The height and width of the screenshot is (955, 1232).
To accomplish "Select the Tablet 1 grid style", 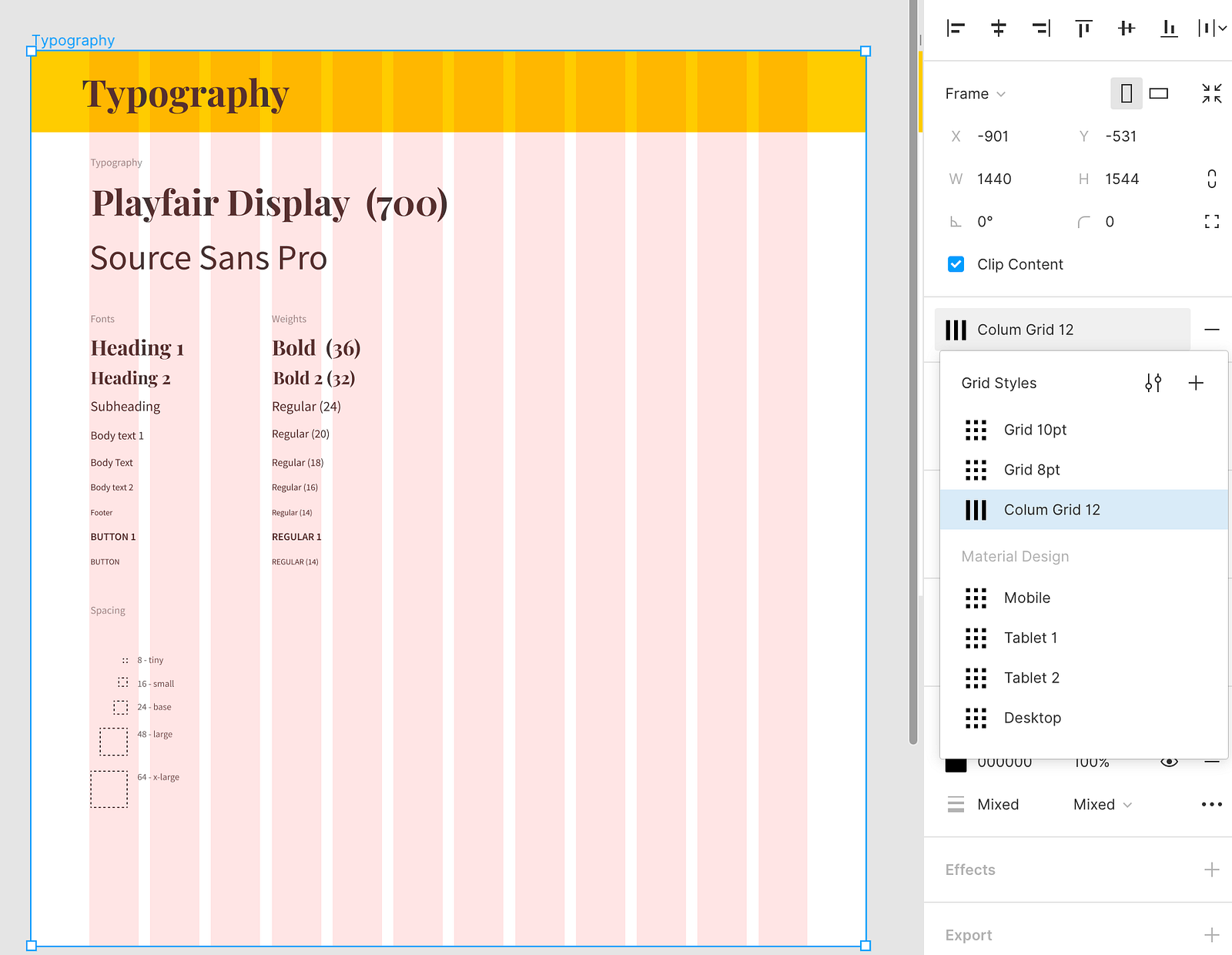I will click(1084, 638).
